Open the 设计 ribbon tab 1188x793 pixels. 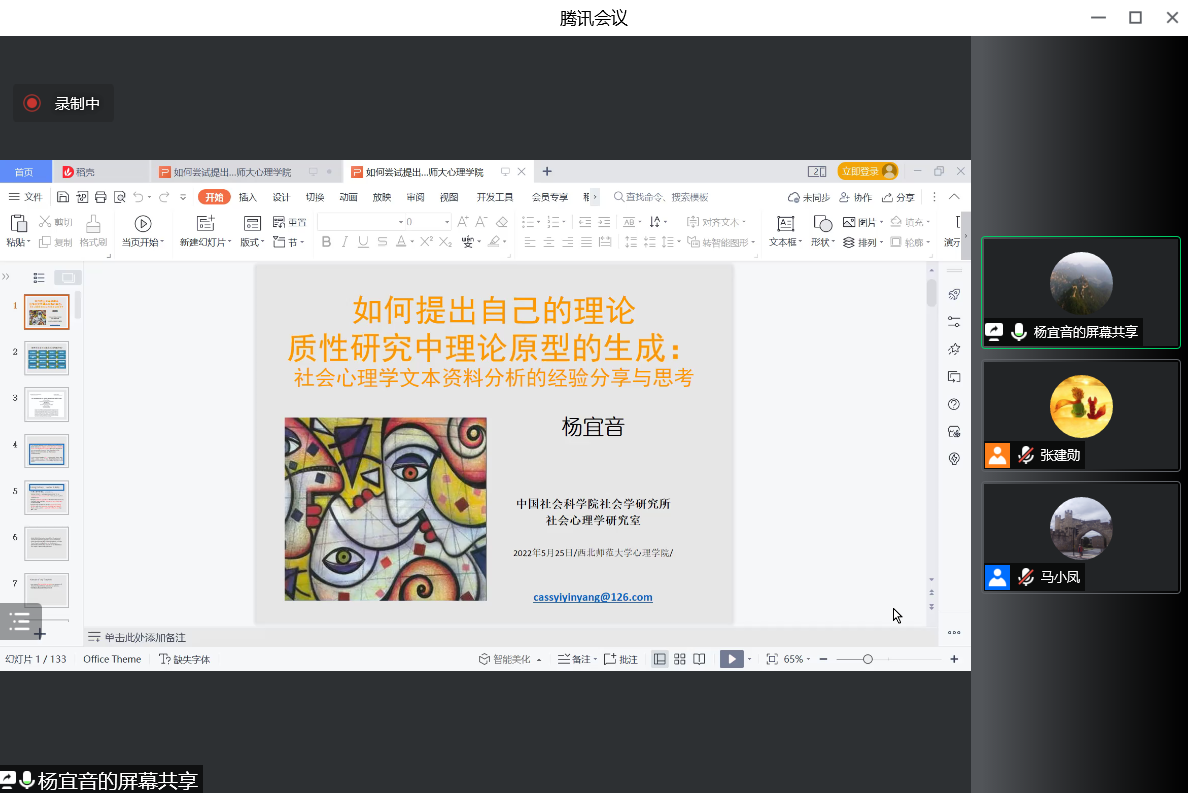coord(281,197)
